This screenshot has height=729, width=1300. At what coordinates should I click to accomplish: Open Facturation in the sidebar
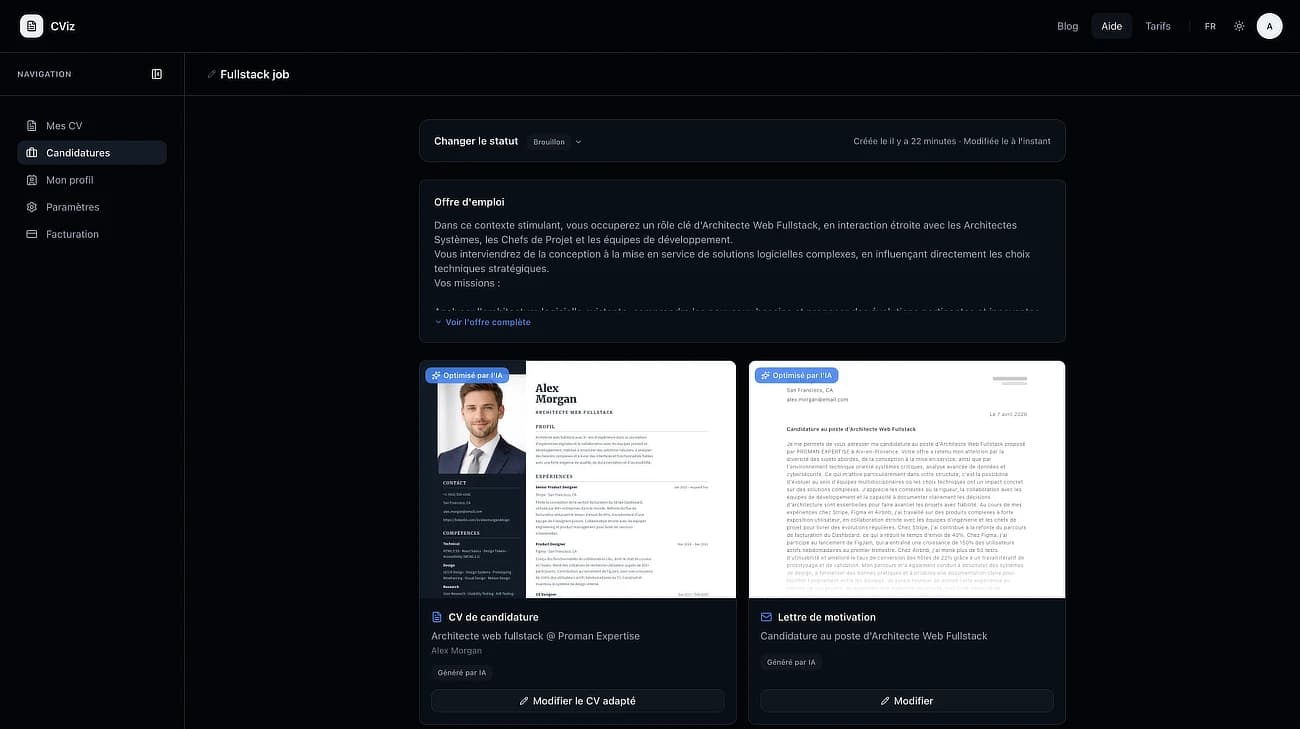tap(92, 234)
